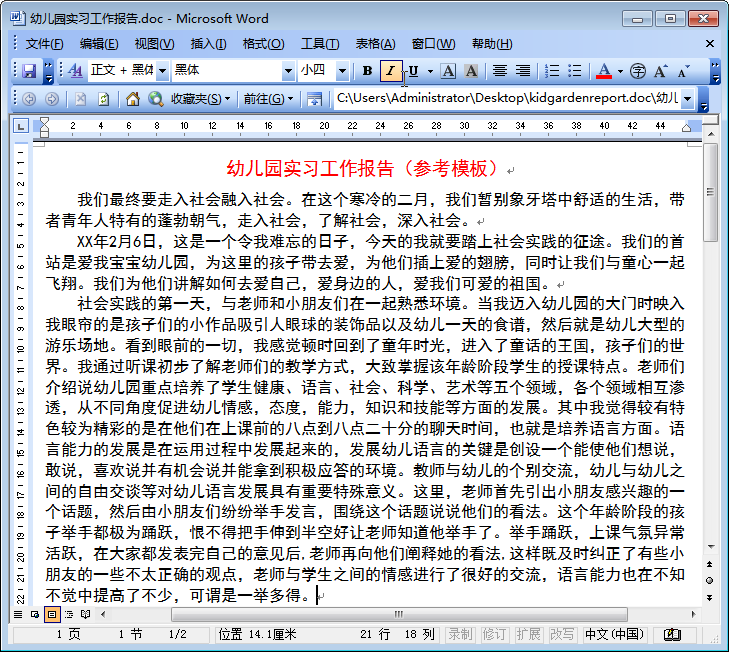The image size is (729, 652).
Task: Open the 帮助(H) menu
Action: 492,44
